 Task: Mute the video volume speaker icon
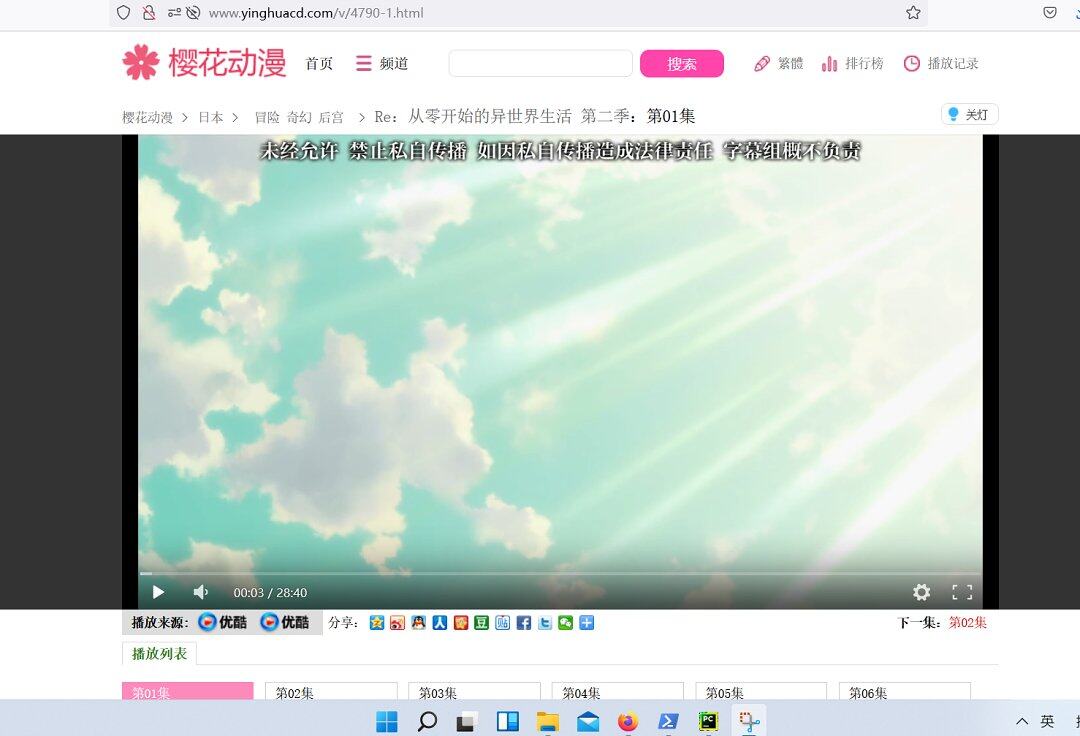coord(200,592)
